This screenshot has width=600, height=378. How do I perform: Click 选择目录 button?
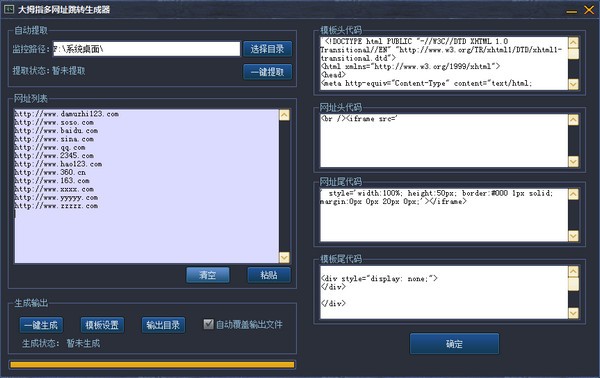(267, 49)
